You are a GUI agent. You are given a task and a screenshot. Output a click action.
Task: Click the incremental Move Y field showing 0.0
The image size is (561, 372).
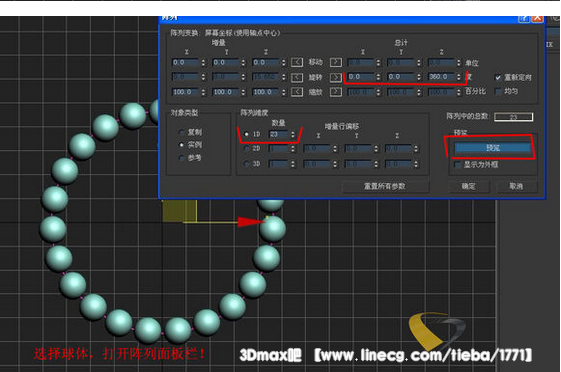(x=225, y=62)
